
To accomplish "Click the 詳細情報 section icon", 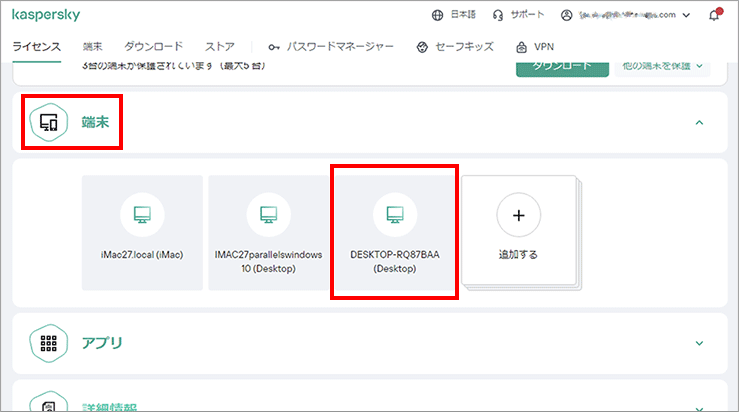I will 49,402.
